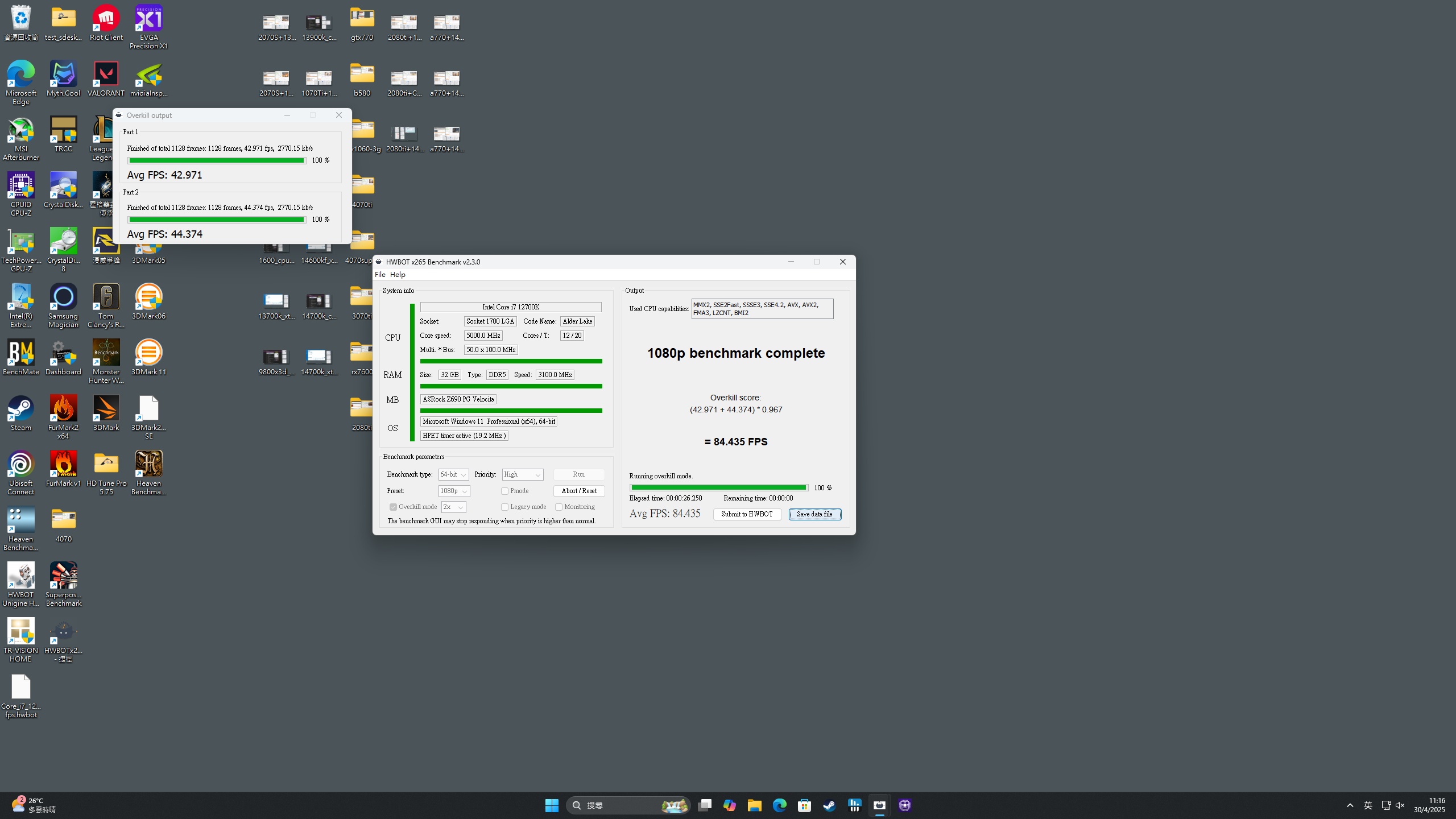Open the Recycle Bin desktop icon
Viewport: 1456px width, 819px height.
coord(21,23)
